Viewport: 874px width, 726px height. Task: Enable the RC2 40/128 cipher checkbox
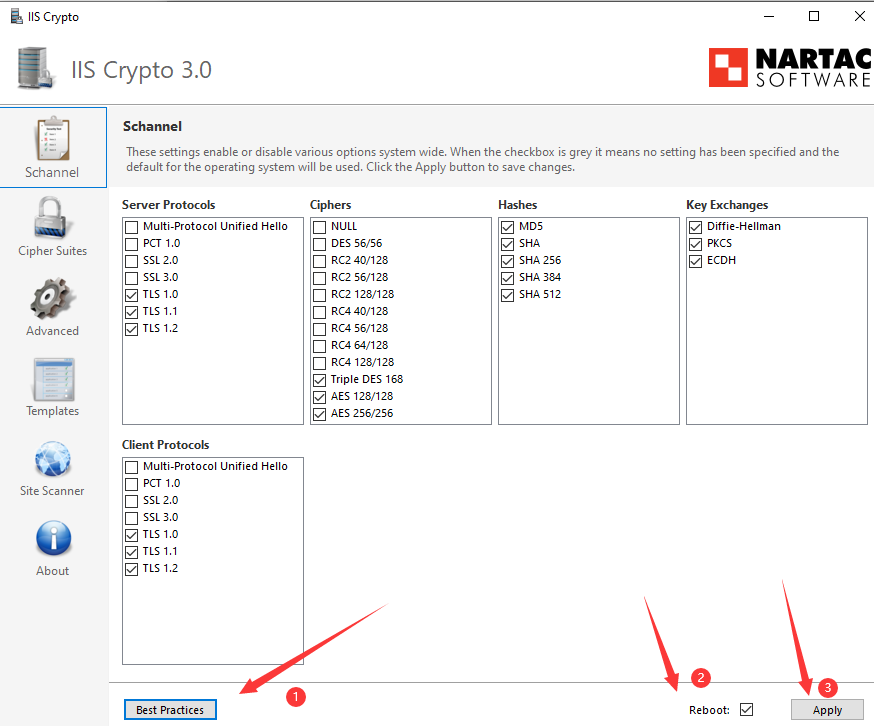[x=319, y=261]
